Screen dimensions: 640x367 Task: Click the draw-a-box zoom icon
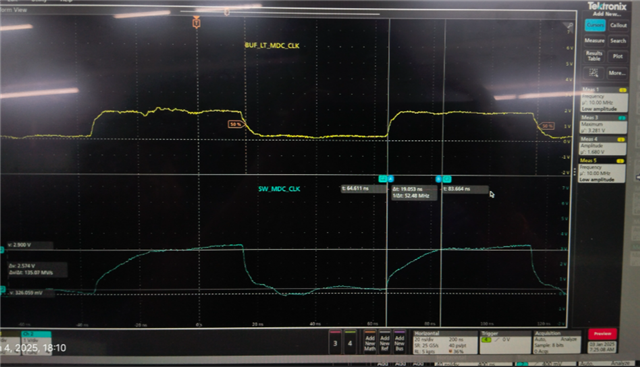point(593,73)
